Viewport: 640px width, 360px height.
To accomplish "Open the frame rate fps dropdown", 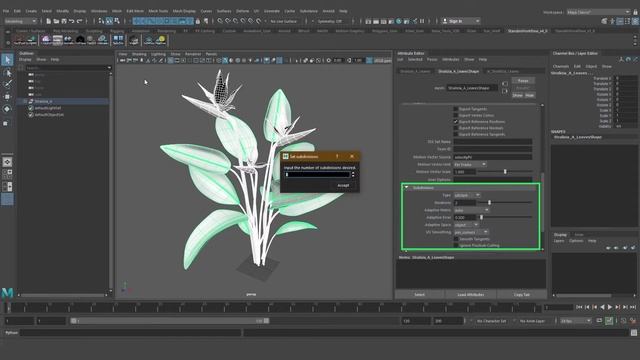I will click(576, 321).
